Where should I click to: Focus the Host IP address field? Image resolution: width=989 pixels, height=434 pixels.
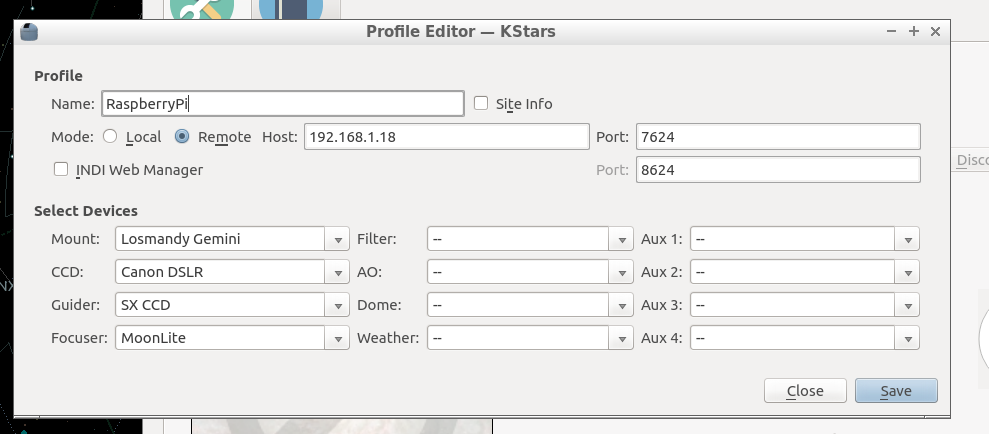(446, 137)
